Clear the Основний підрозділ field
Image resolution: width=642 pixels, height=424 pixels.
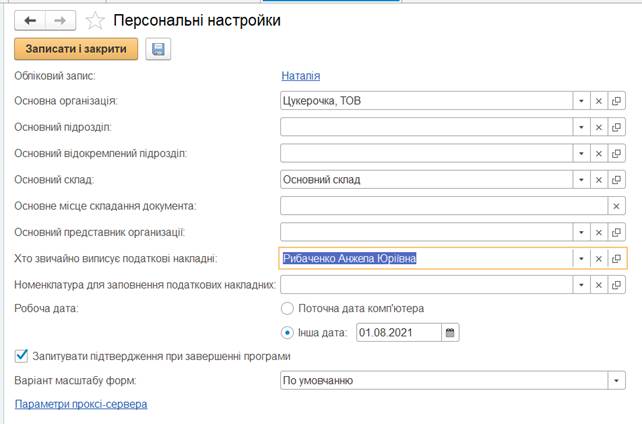pyautogui.click(x=598, y=127)
